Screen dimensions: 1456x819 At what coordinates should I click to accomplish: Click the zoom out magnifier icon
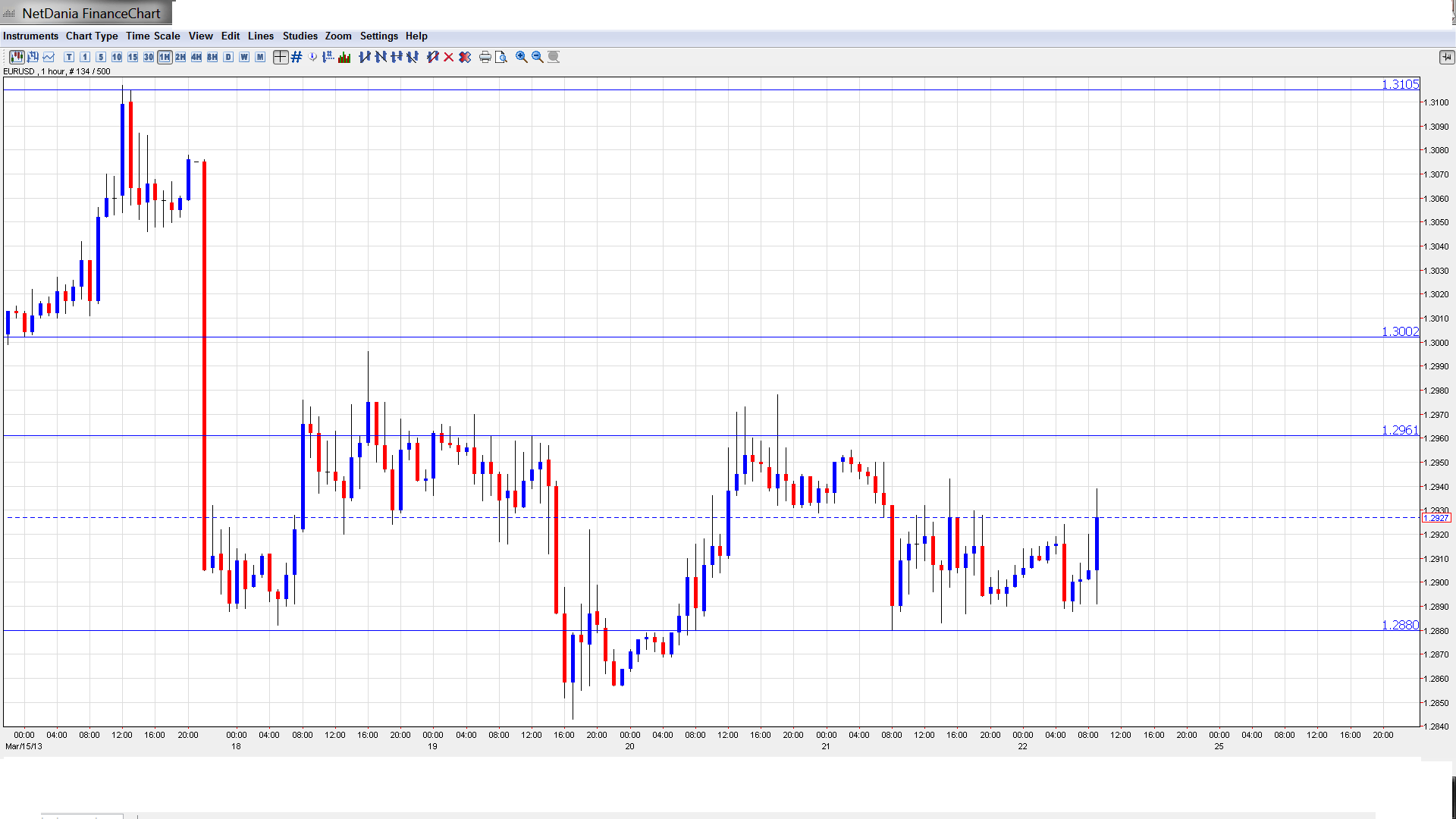(538, 57)
